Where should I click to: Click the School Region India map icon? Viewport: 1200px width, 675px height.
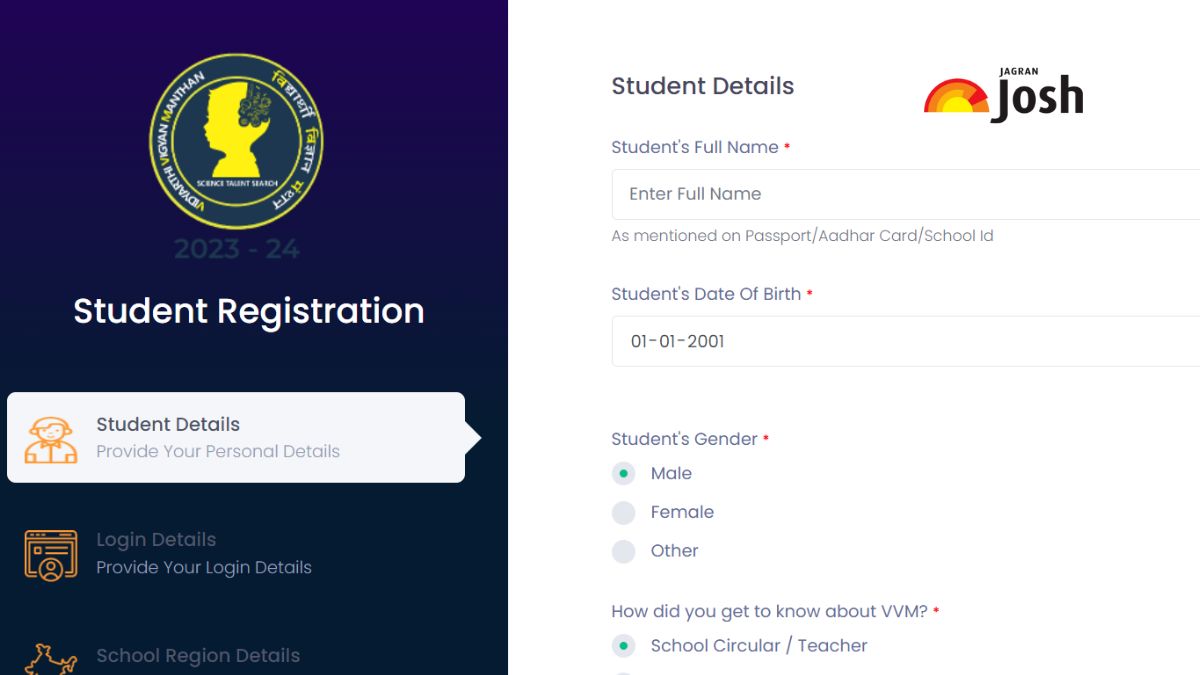coord(51,660)
